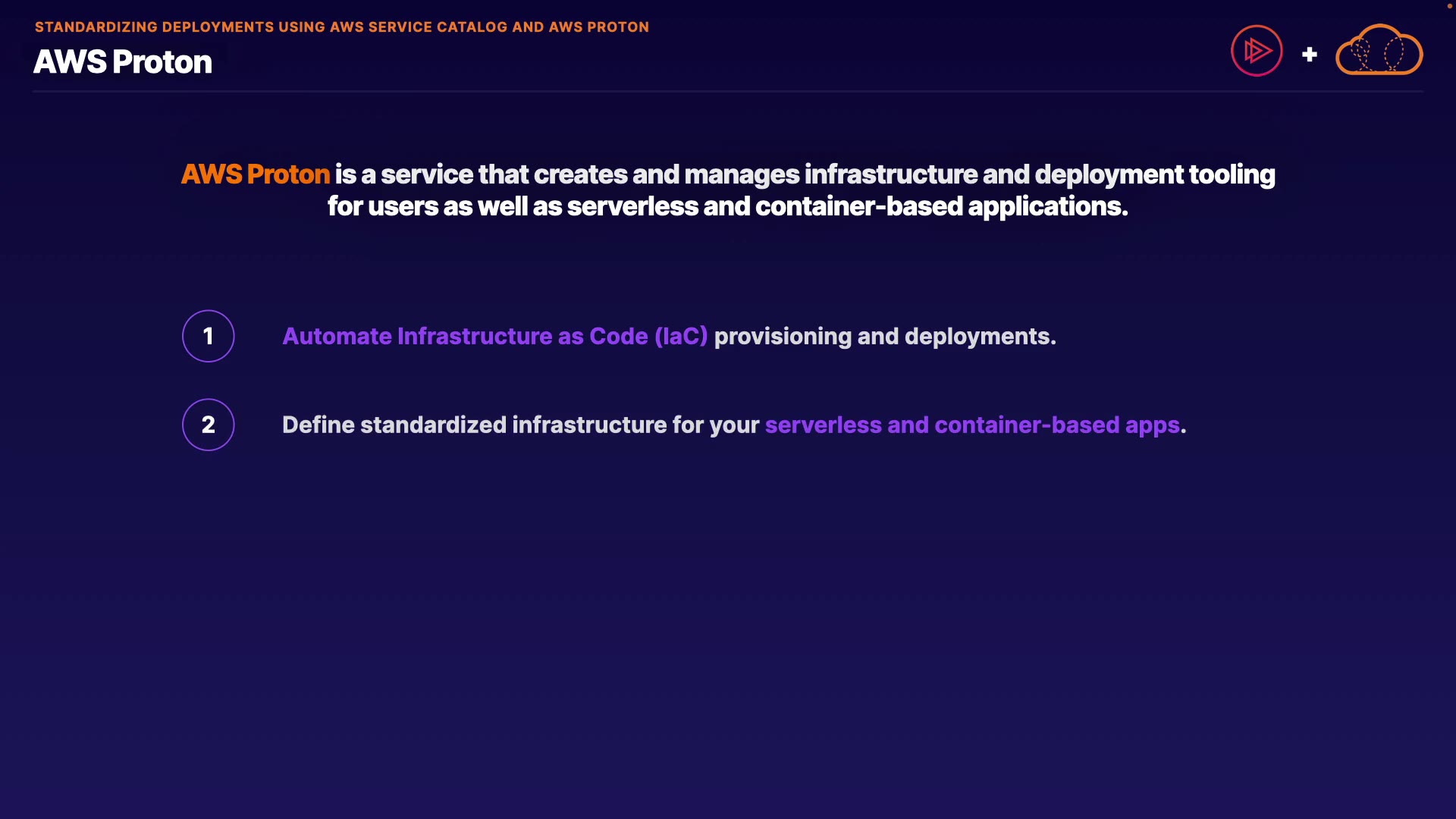Click the word 'STANDARDIZING' in header
This screenshot has height=819, width=1456.
96,27
